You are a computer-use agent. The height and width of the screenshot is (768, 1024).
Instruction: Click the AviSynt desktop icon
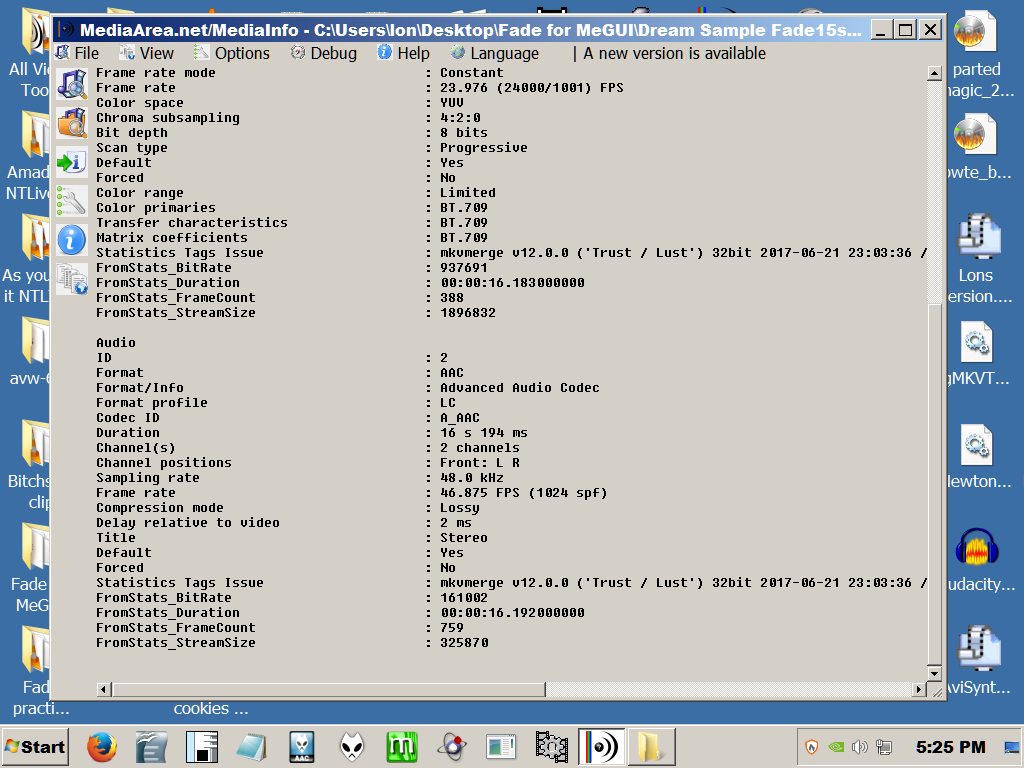(978, 649)
